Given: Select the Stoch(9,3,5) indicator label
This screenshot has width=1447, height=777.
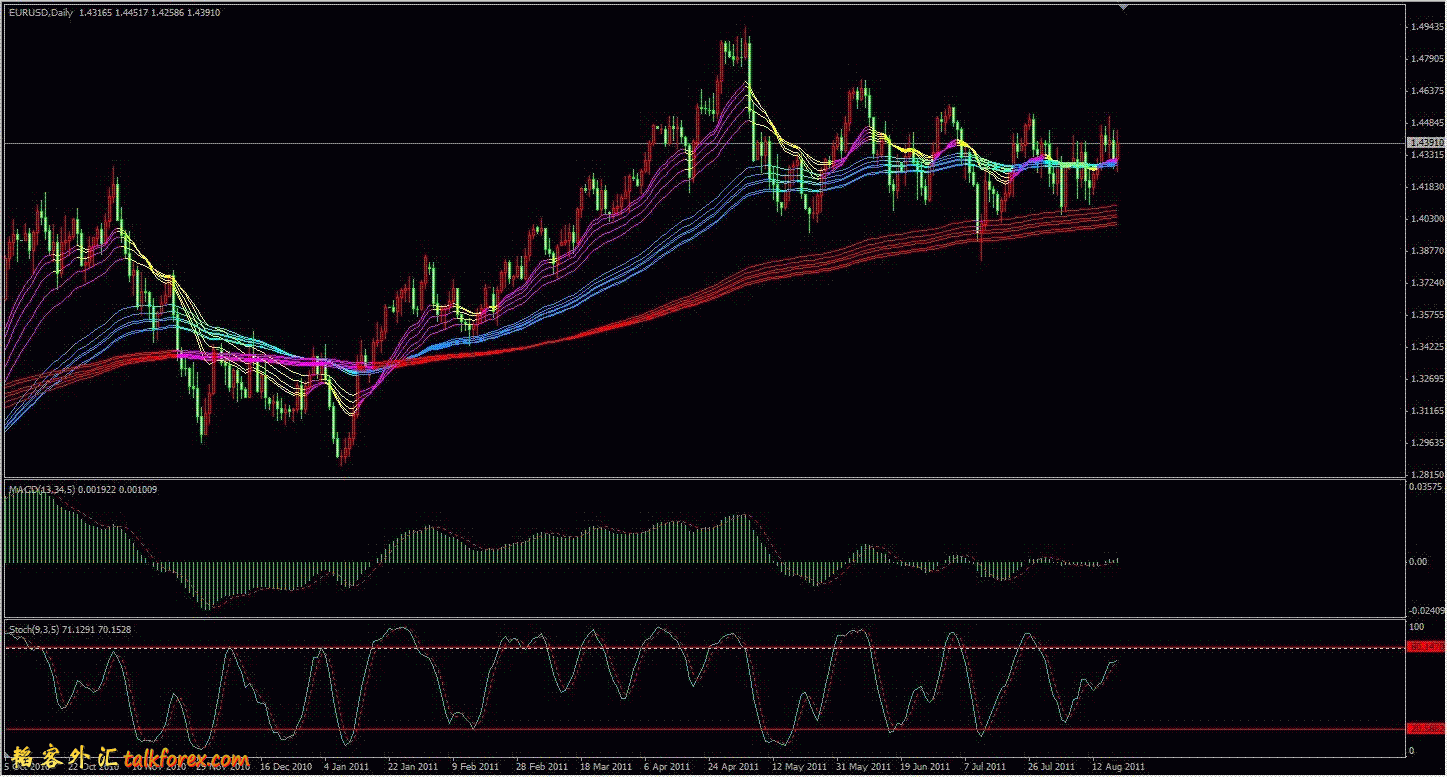Looking at the screenshot, I should click(x=32, y=629).
